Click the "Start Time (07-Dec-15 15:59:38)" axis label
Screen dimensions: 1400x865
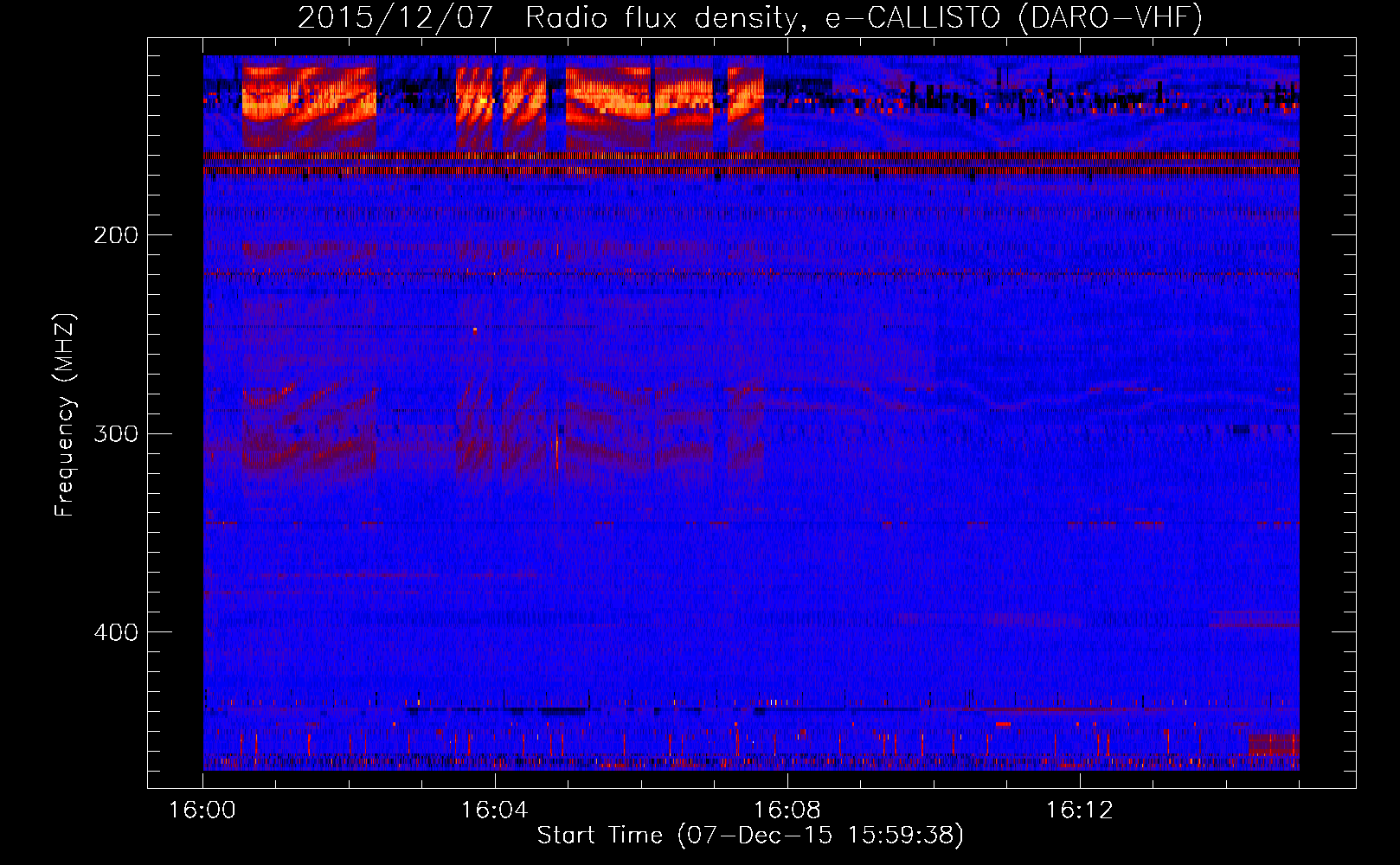pos(750,836)
